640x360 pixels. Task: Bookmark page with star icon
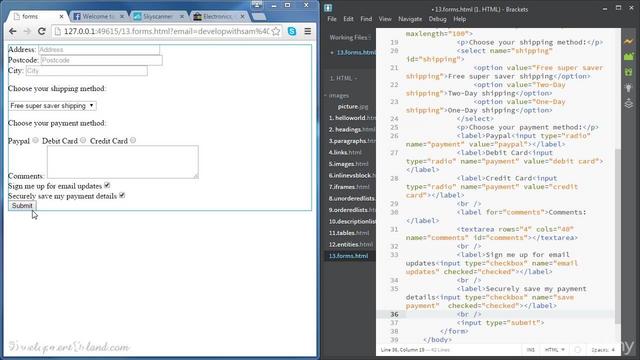coord(276,31)
